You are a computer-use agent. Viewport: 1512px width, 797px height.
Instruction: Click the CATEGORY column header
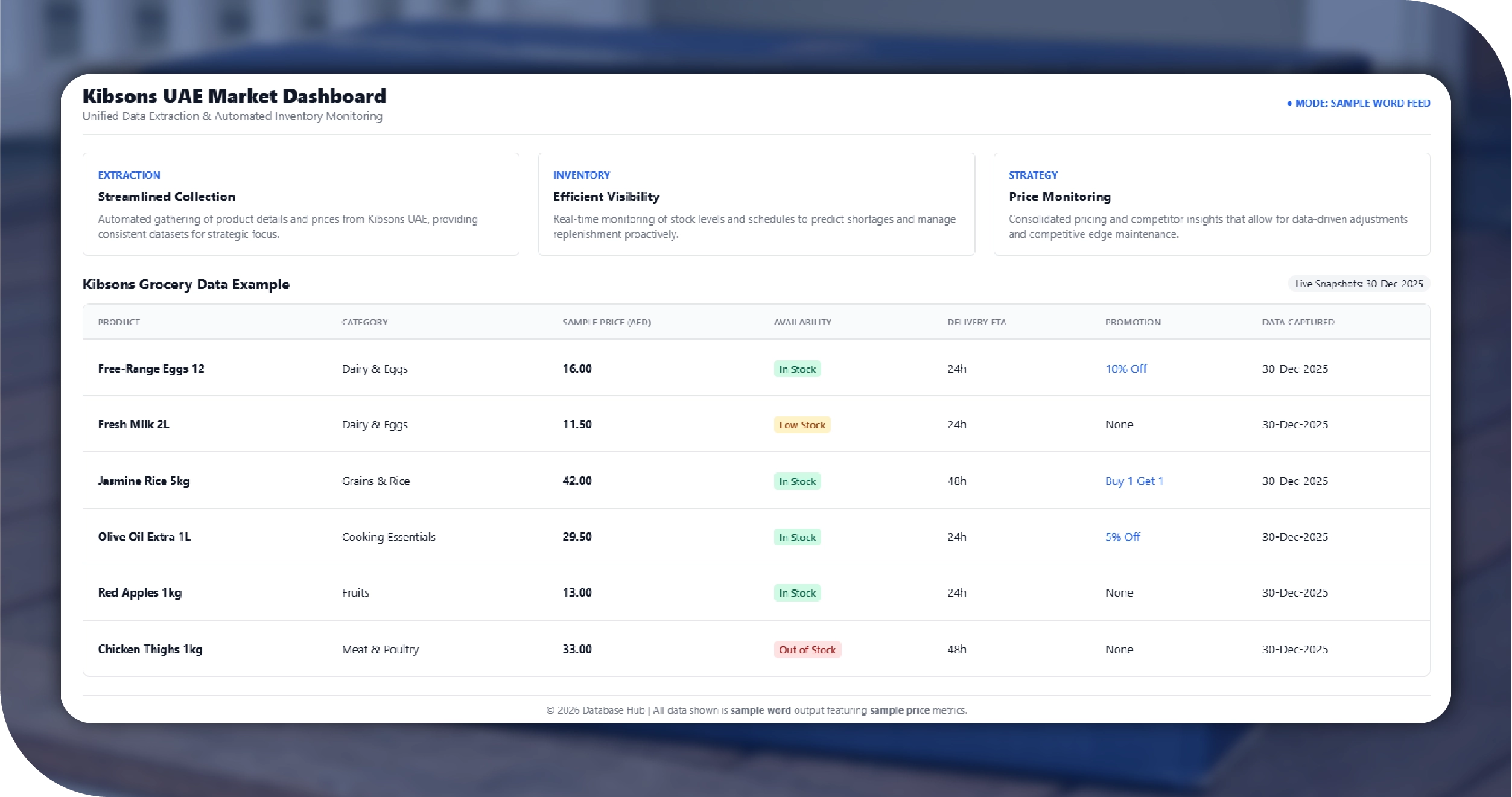click(364, 322)
